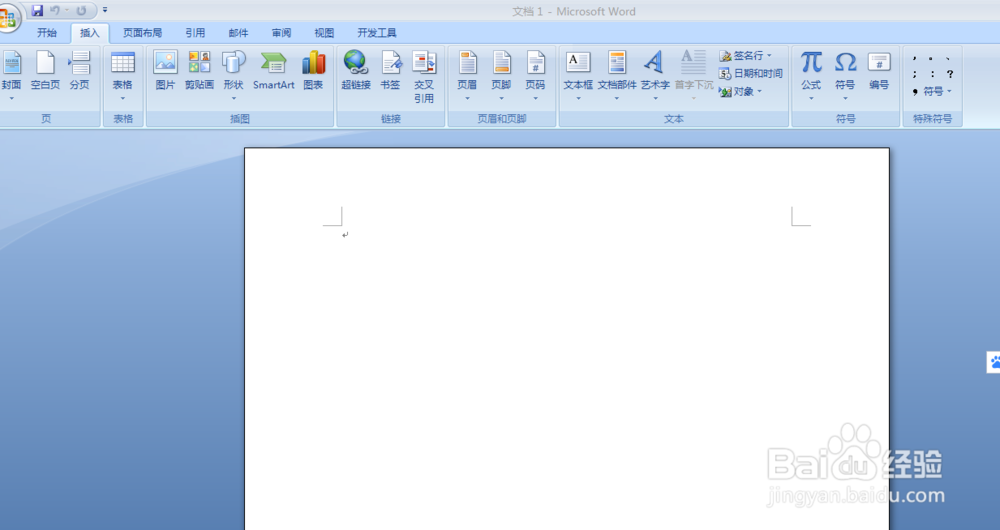Redo action in quick access toolbar
1000x530 pixels.
(x=82, y=10)
